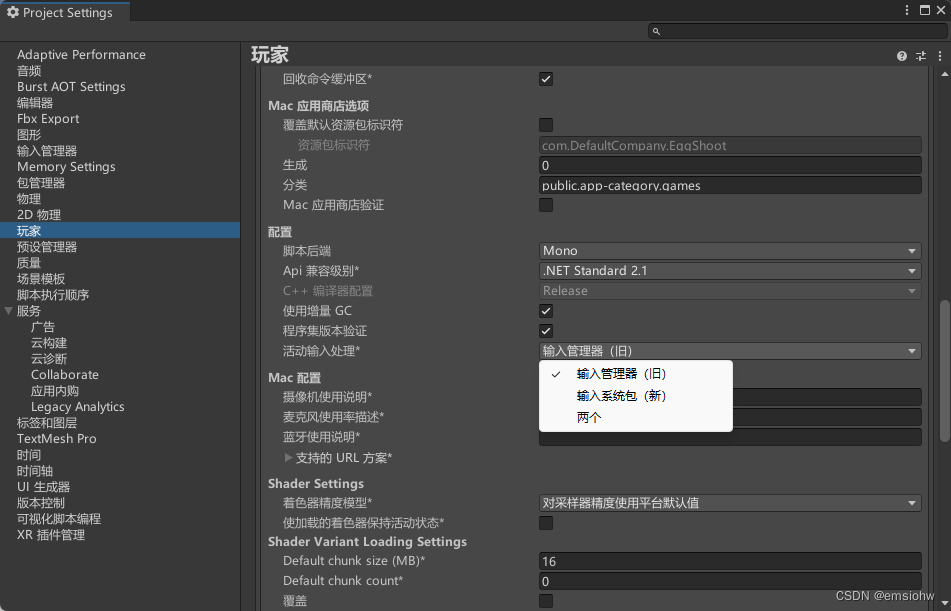Enable 覆盖默认资源包标识符 checkbox
Viewport: 951px width, 611px height.
pyautogui.click(x=546, y=125)
